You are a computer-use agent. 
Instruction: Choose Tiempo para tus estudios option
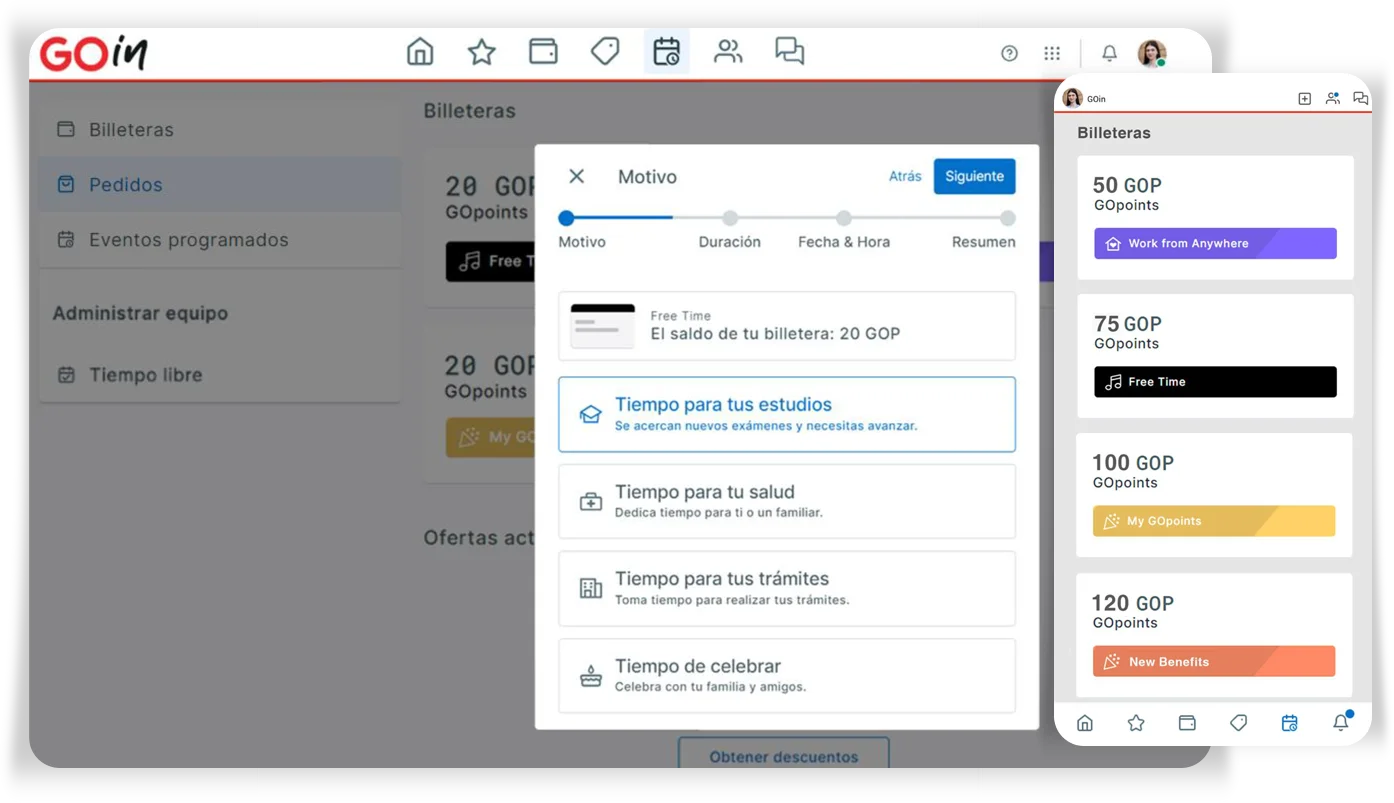click(x=787, y=414)
